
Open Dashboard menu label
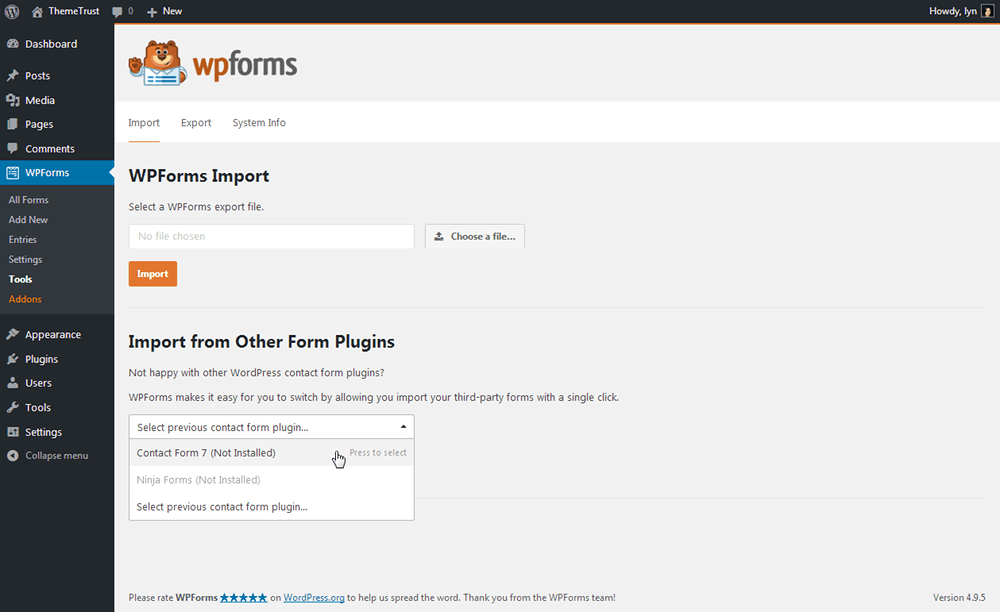51,44
